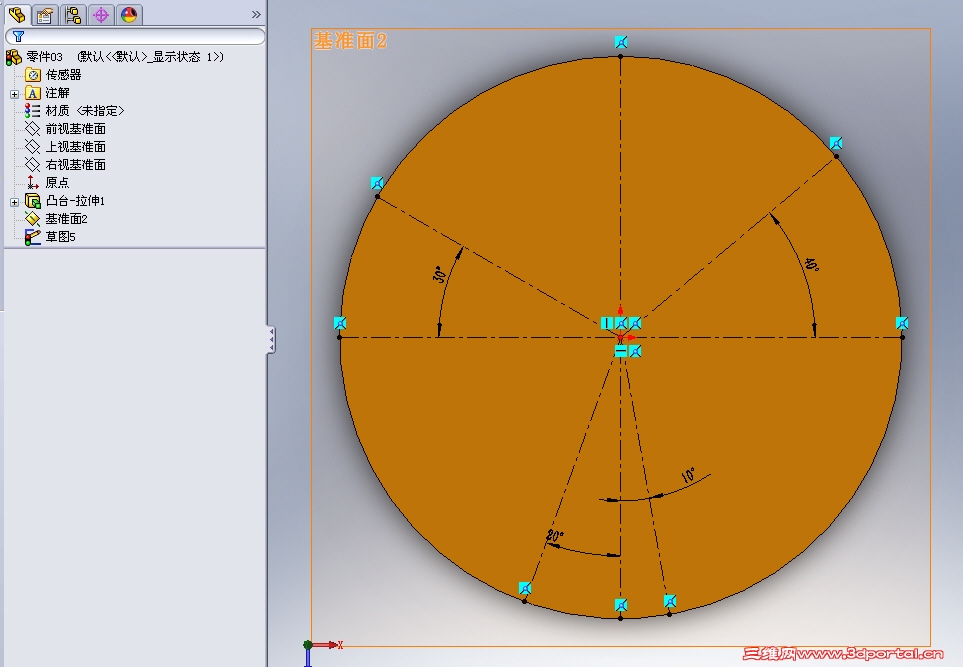Select the 原点 origin item

tap(57, 182)
